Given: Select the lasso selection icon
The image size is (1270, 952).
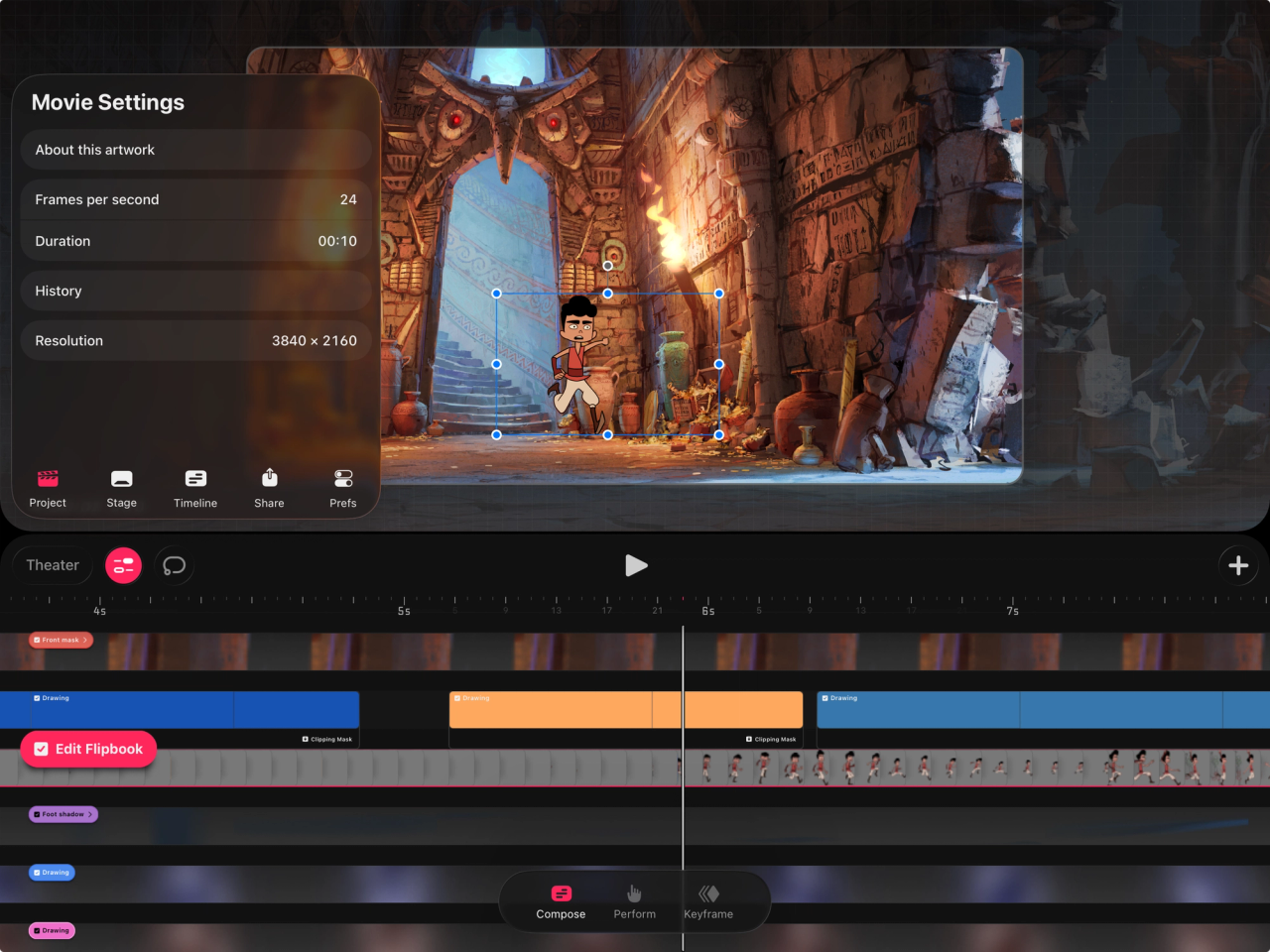Looking at the screenshot, I should pos(174,565).
